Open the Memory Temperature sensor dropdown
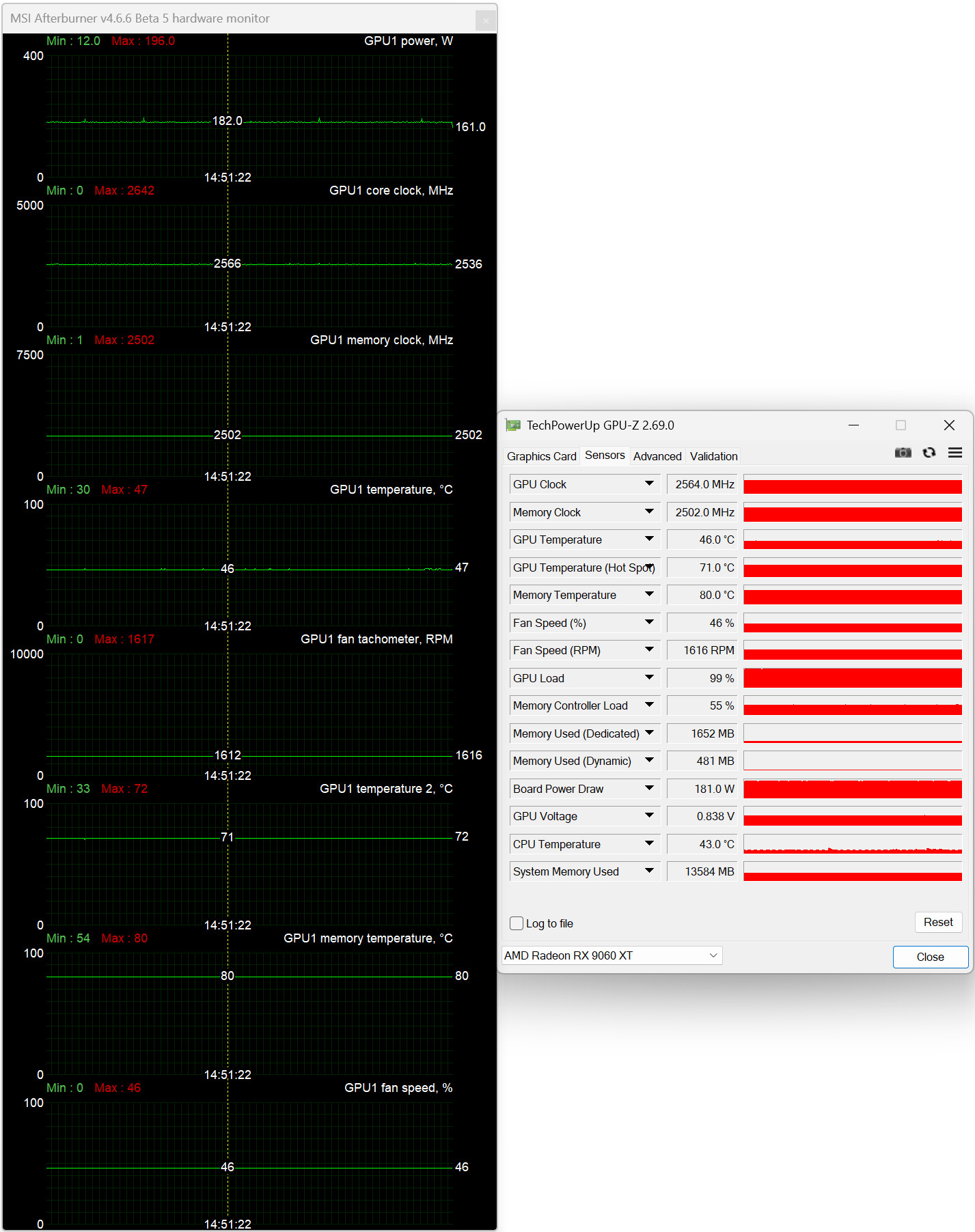Screen dimensions: 975x1232 pyautogui.click(x=648, y=595)
